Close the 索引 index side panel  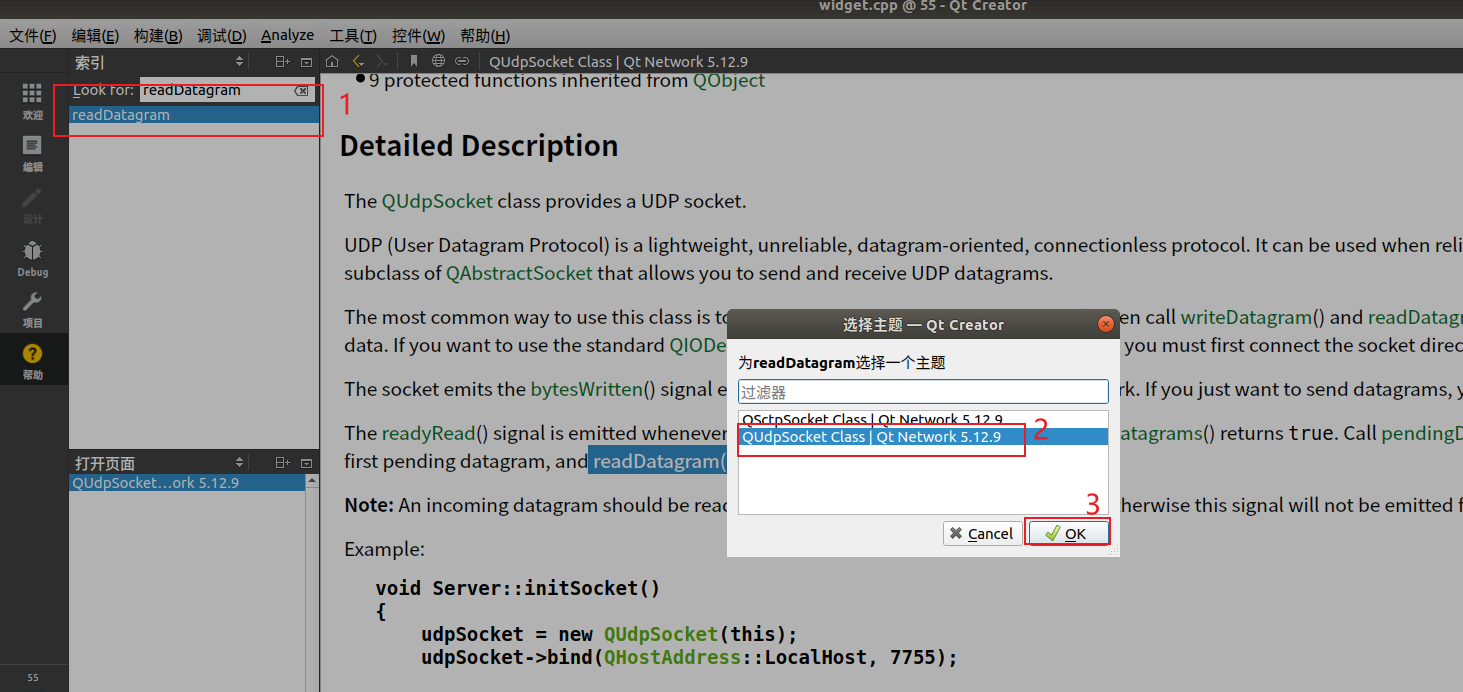point(306,62)
